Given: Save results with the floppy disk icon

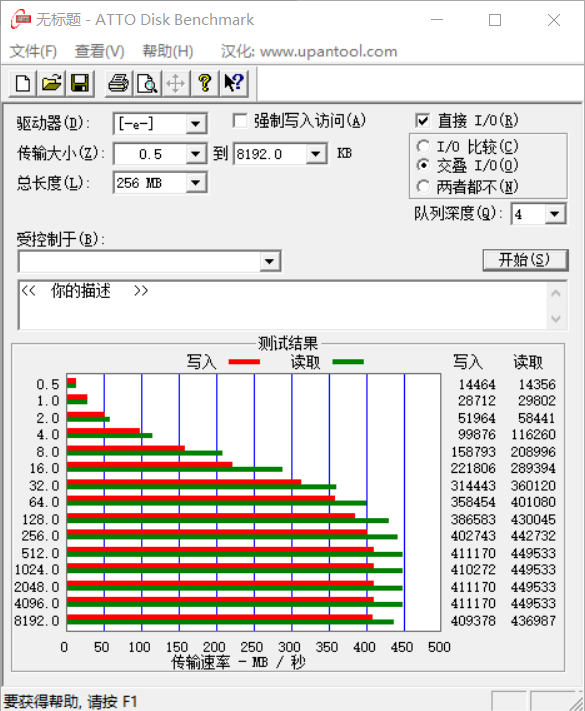Looking at the screenshot, I should point(80,83).
